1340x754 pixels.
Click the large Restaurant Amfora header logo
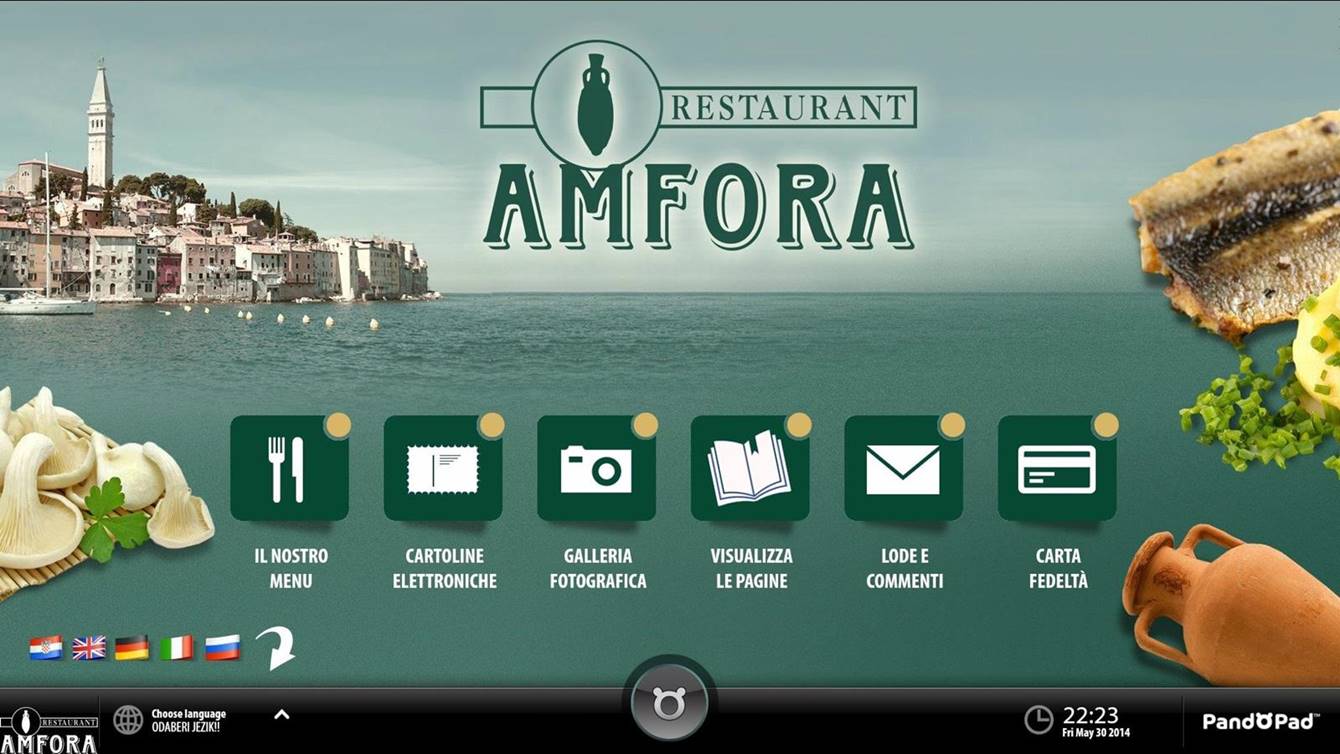coord(698,146)
